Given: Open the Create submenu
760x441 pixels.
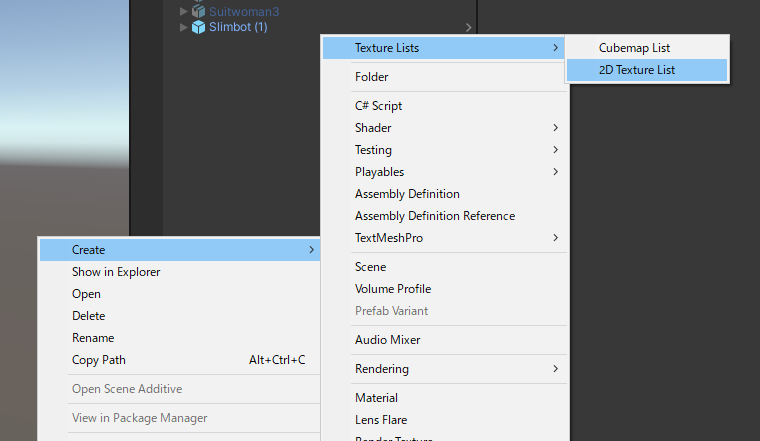Looking at the screenshot, I should click(x=180, y=250).
